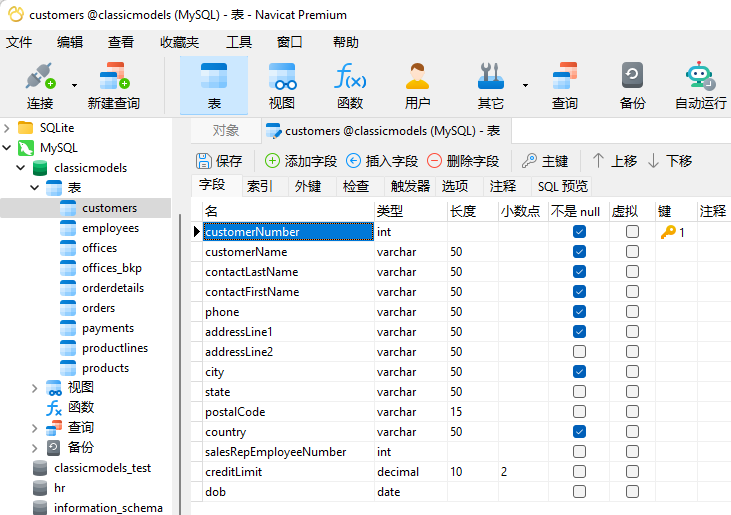Select the employees table icon in tree

[68, 228]
